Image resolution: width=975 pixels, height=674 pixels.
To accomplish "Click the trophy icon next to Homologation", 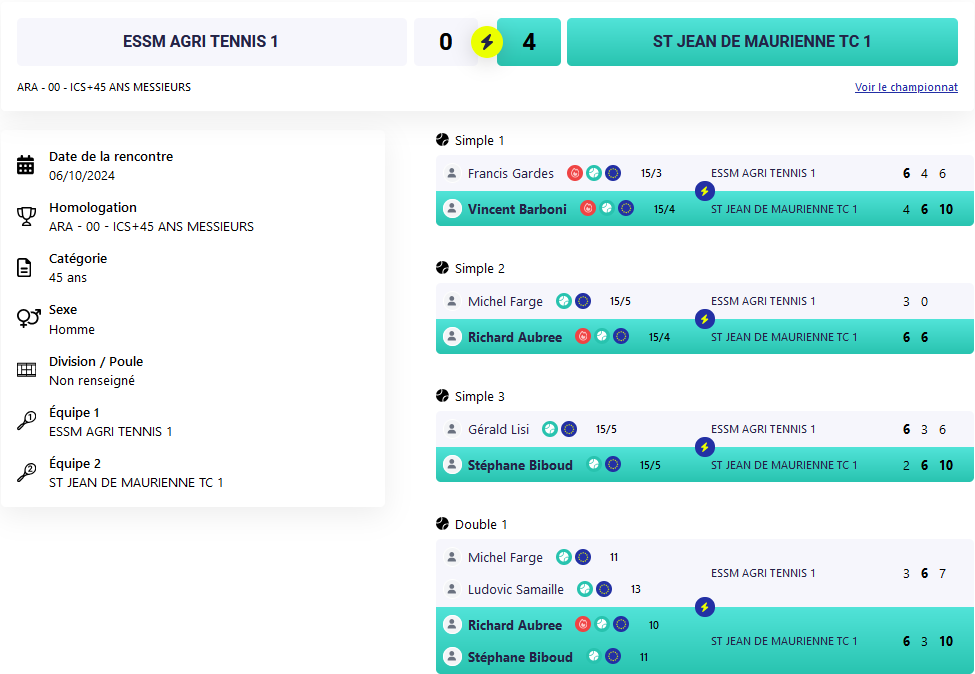I will 25,216.
